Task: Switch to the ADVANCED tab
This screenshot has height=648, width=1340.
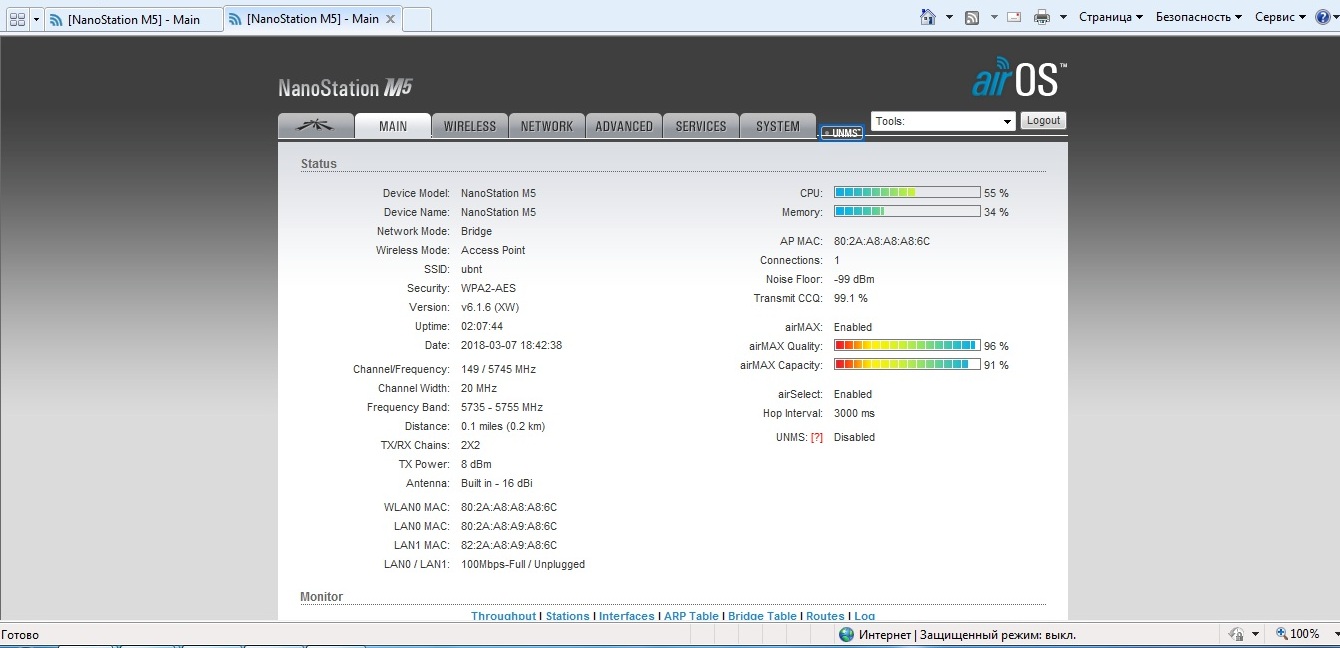Action: click(x=624, y=126)
